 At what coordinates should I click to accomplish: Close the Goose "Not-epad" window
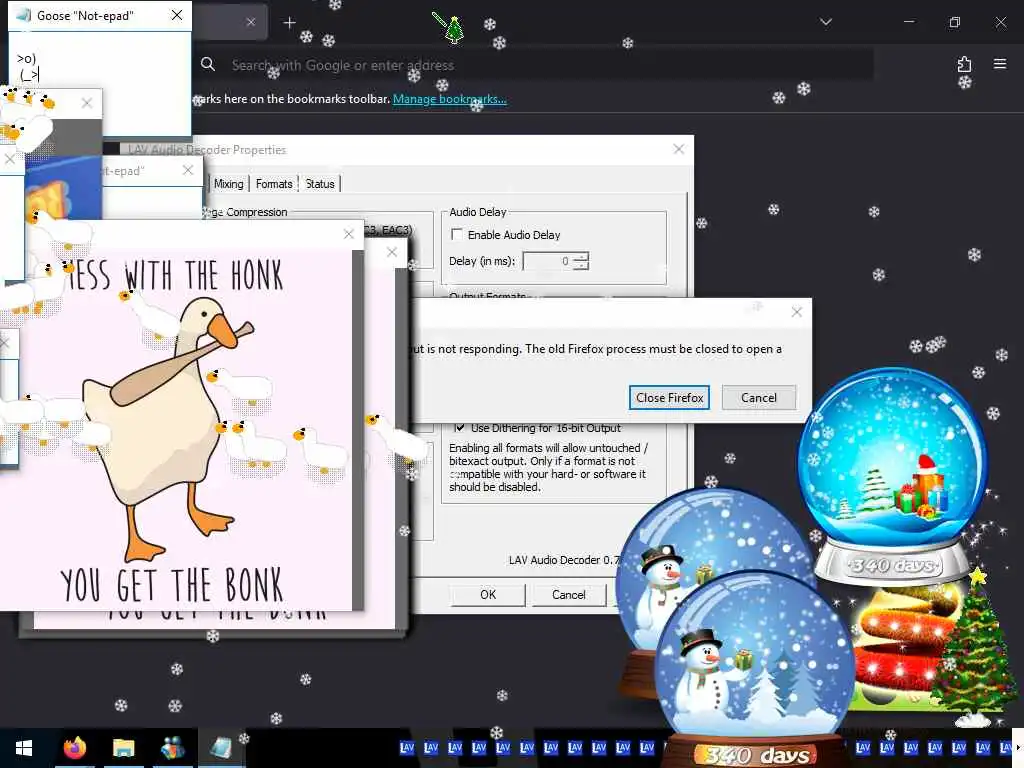[176, 15]
